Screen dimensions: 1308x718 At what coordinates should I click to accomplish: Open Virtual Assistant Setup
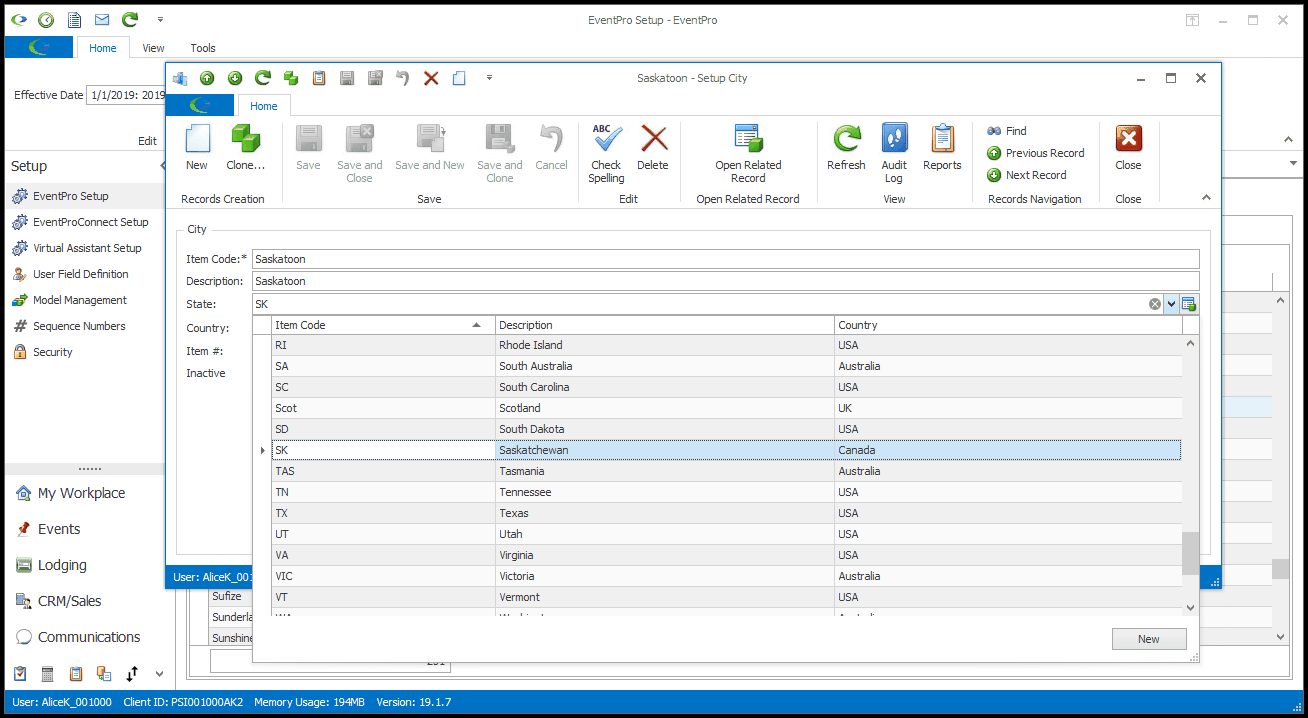(x=84, y=248)
